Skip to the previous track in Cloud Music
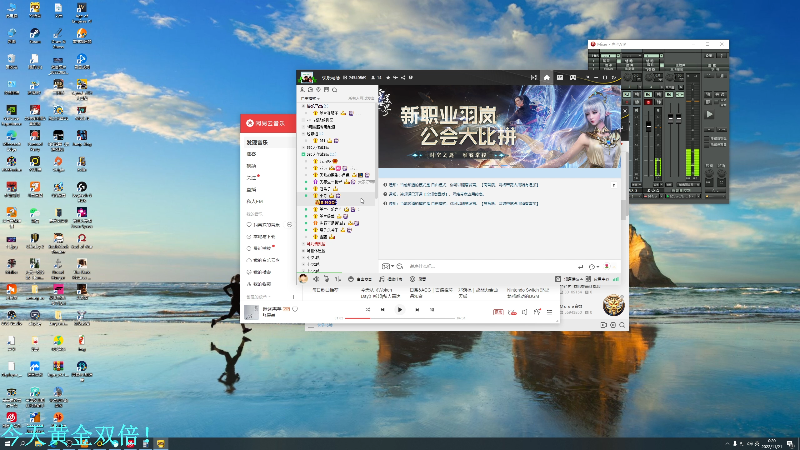 [383, 309]
